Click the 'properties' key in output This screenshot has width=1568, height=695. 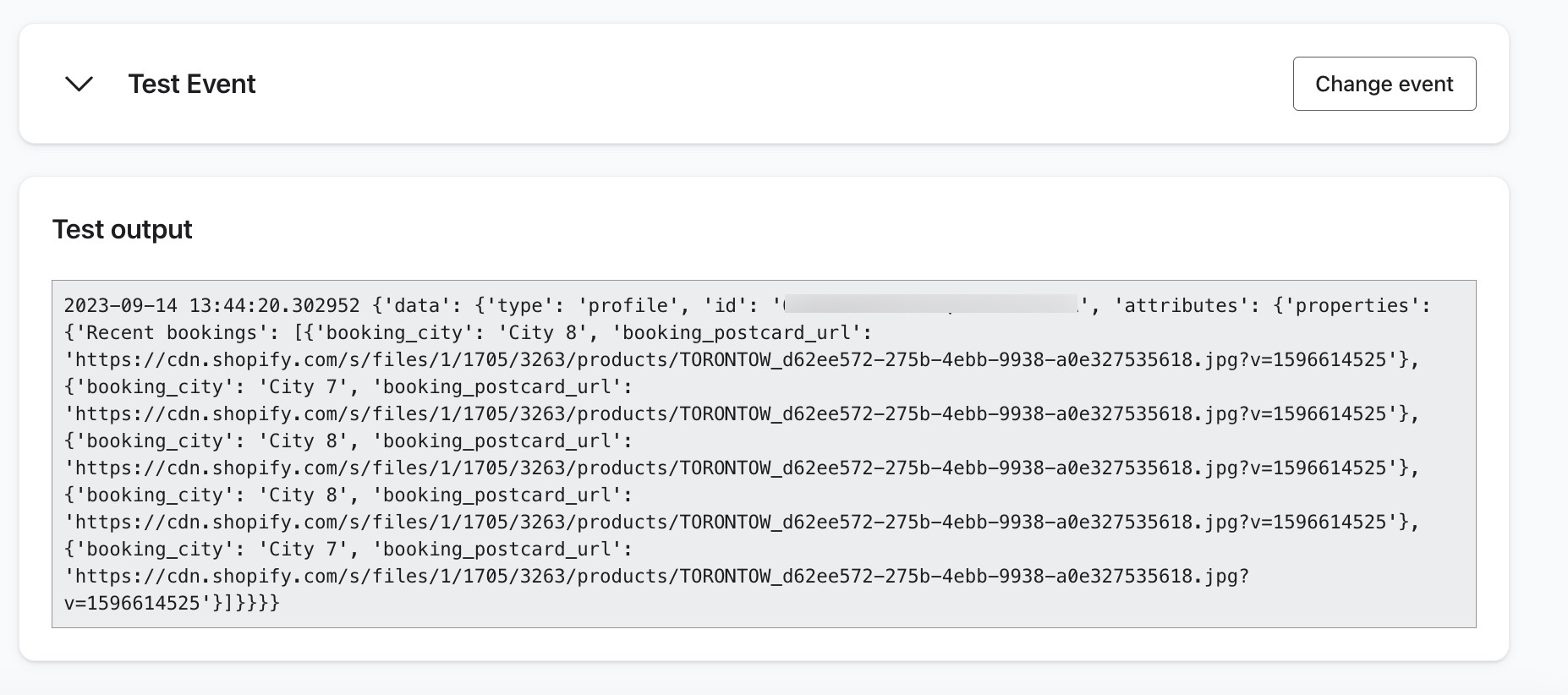click(x=1351, y=306)
